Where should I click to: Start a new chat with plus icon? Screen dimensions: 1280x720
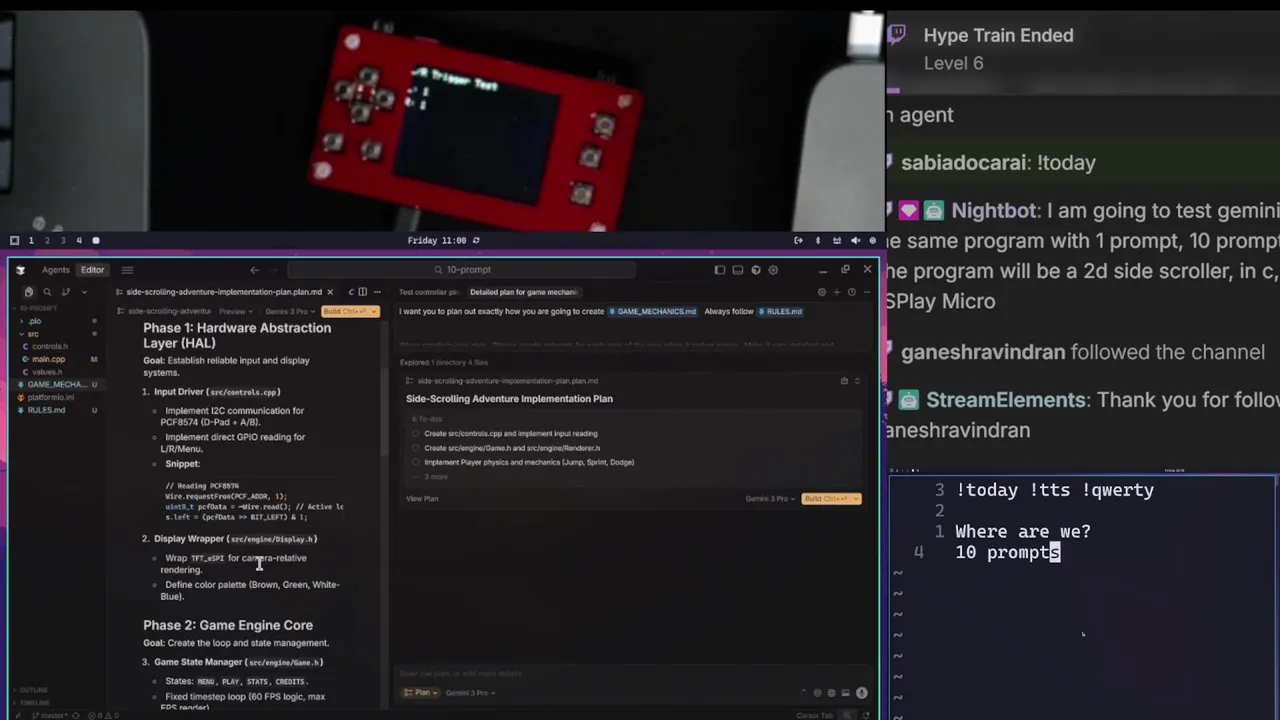[x=837, y=292]
